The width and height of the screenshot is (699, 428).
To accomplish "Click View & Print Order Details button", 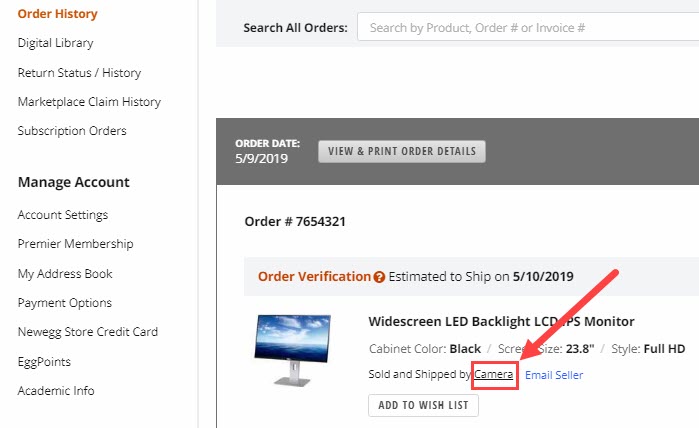I will coord(402,151).
